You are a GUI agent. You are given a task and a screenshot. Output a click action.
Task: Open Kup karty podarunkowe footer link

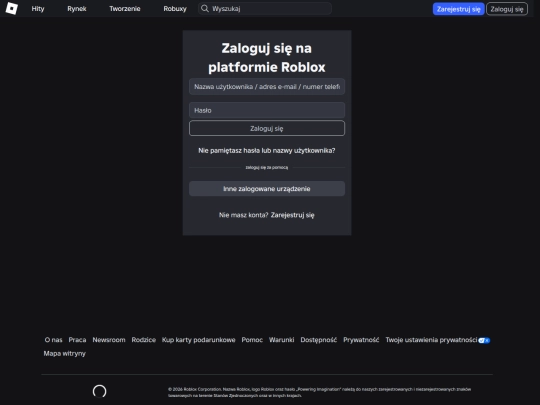pyautogui.click(x=198, y=340)
